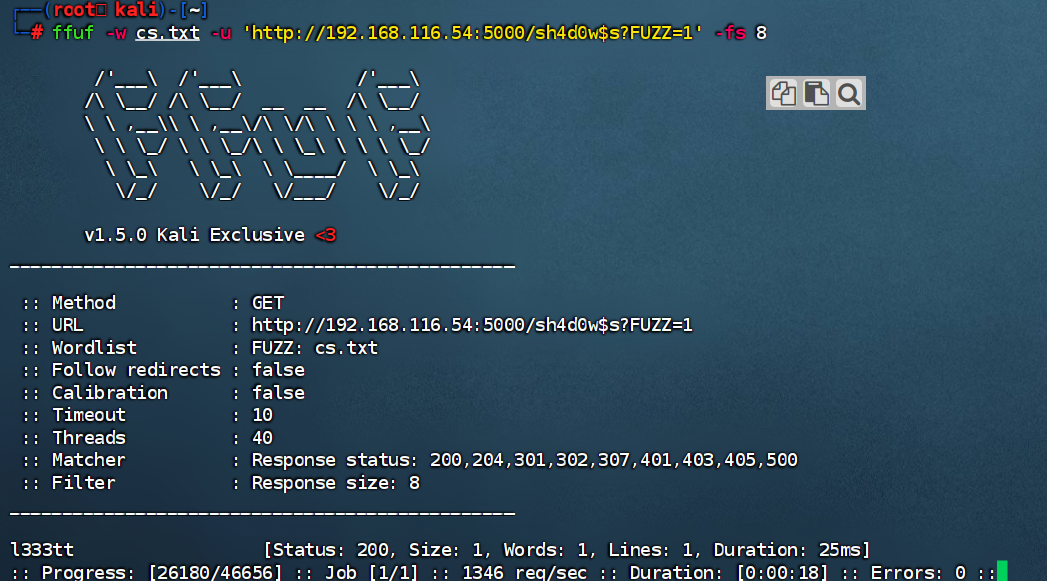Click the paste icon in the floating toolbar
Screen dimensions: 1047x581
coord(816,92)
